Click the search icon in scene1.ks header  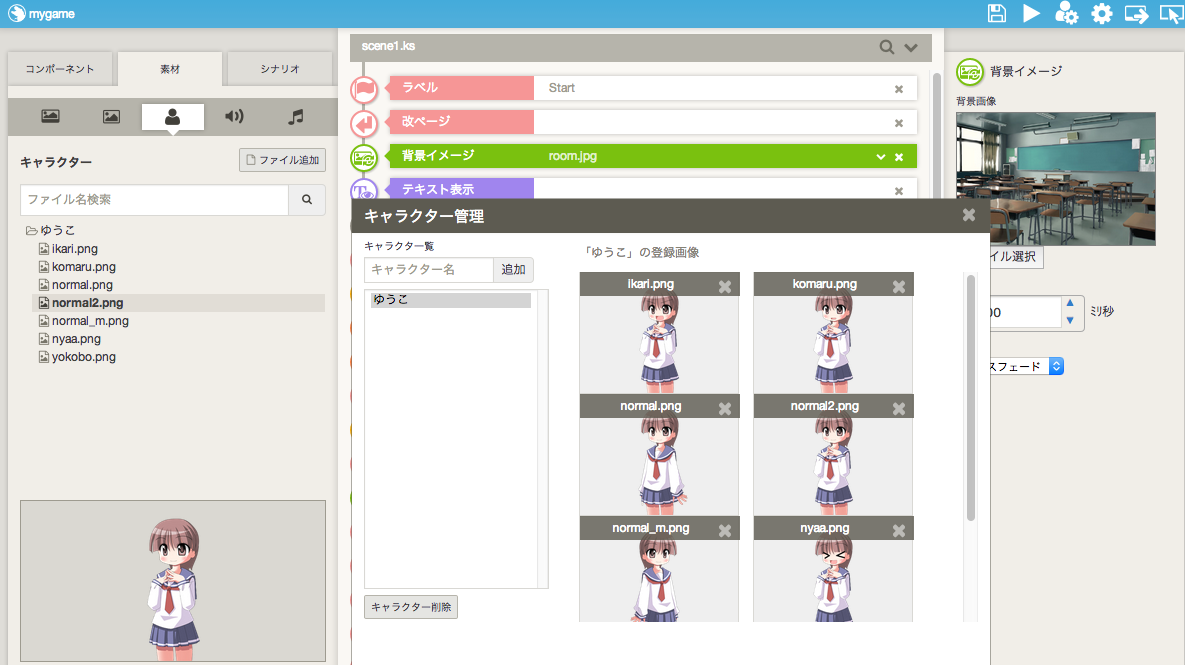[887, 47]
